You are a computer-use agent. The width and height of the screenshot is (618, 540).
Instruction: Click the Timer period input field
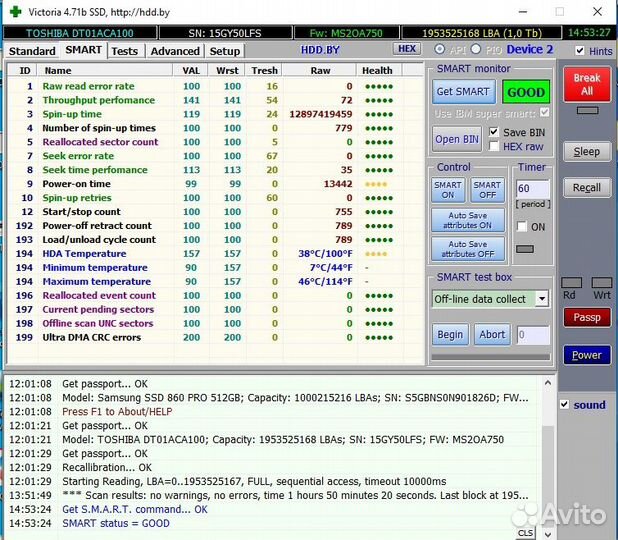point(531,189)
